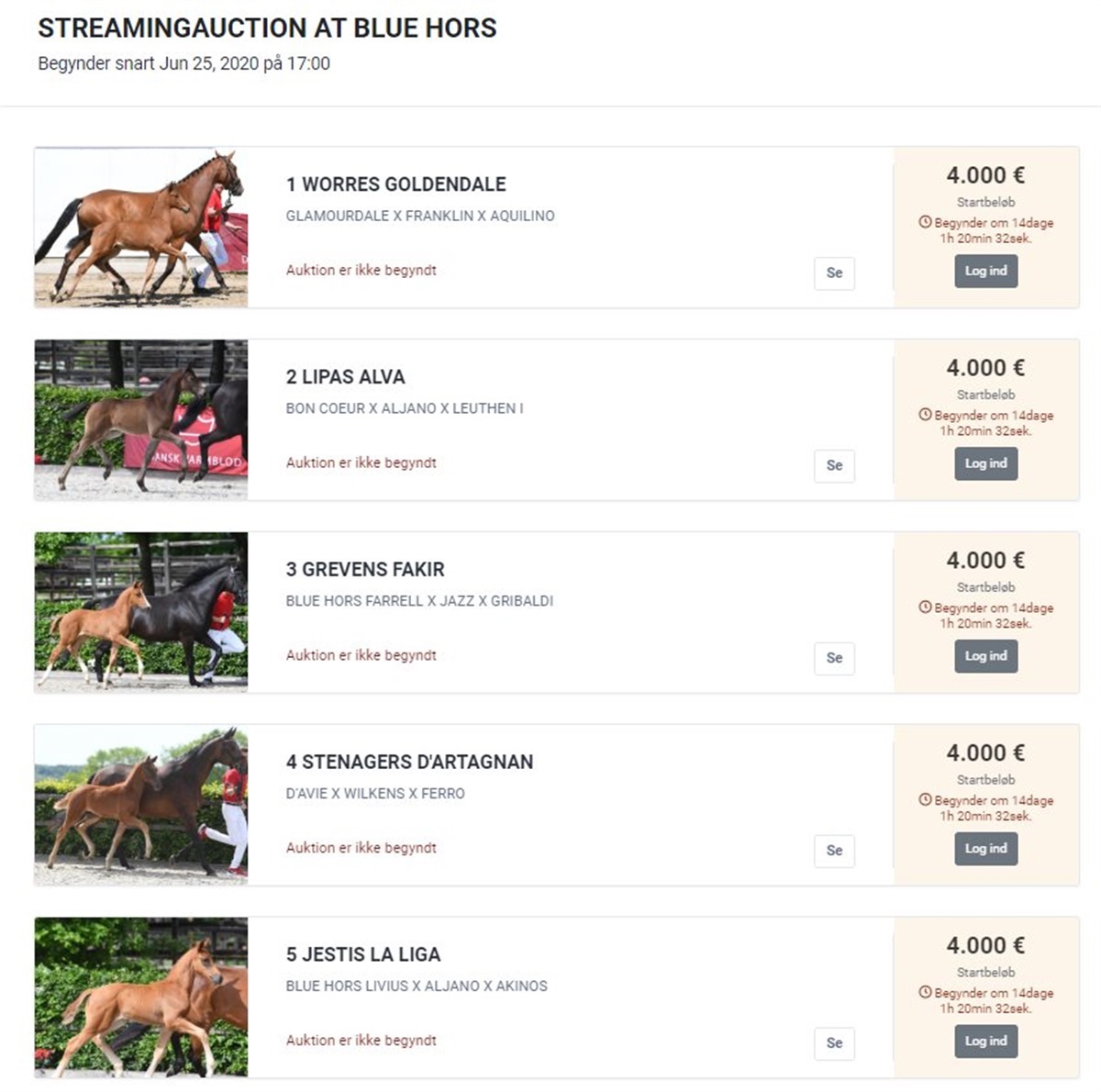The height and width of the screenshot is (1092, 1101).
Task: Click clock icon in Lipas Alva countdown
Action: [925, 415]
